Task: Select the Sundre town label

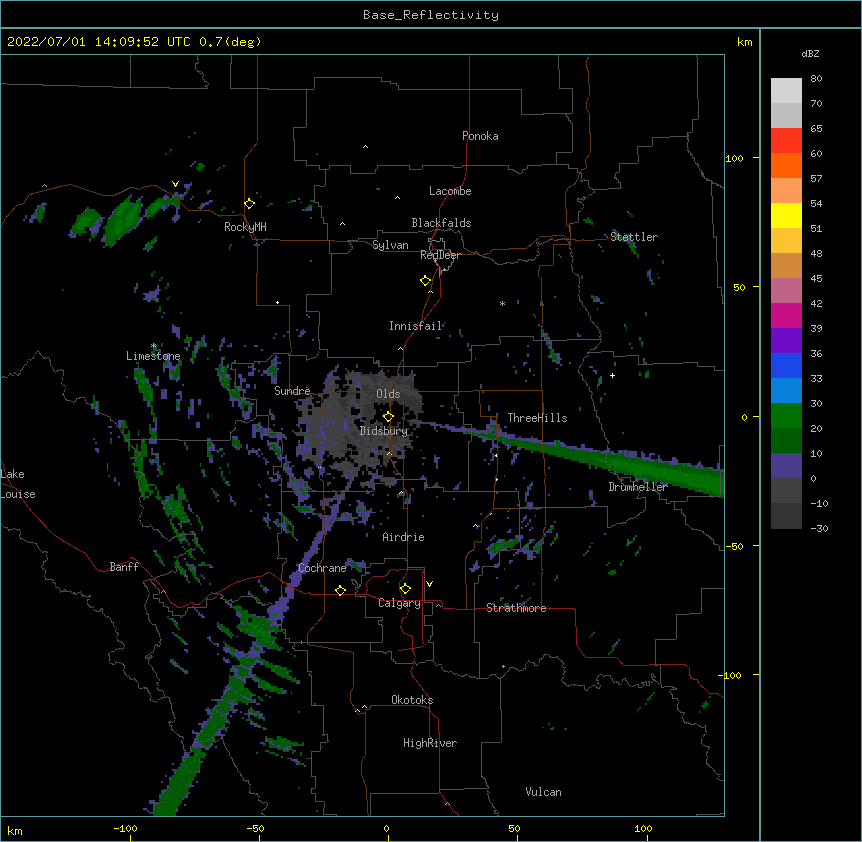Action: 292,390
